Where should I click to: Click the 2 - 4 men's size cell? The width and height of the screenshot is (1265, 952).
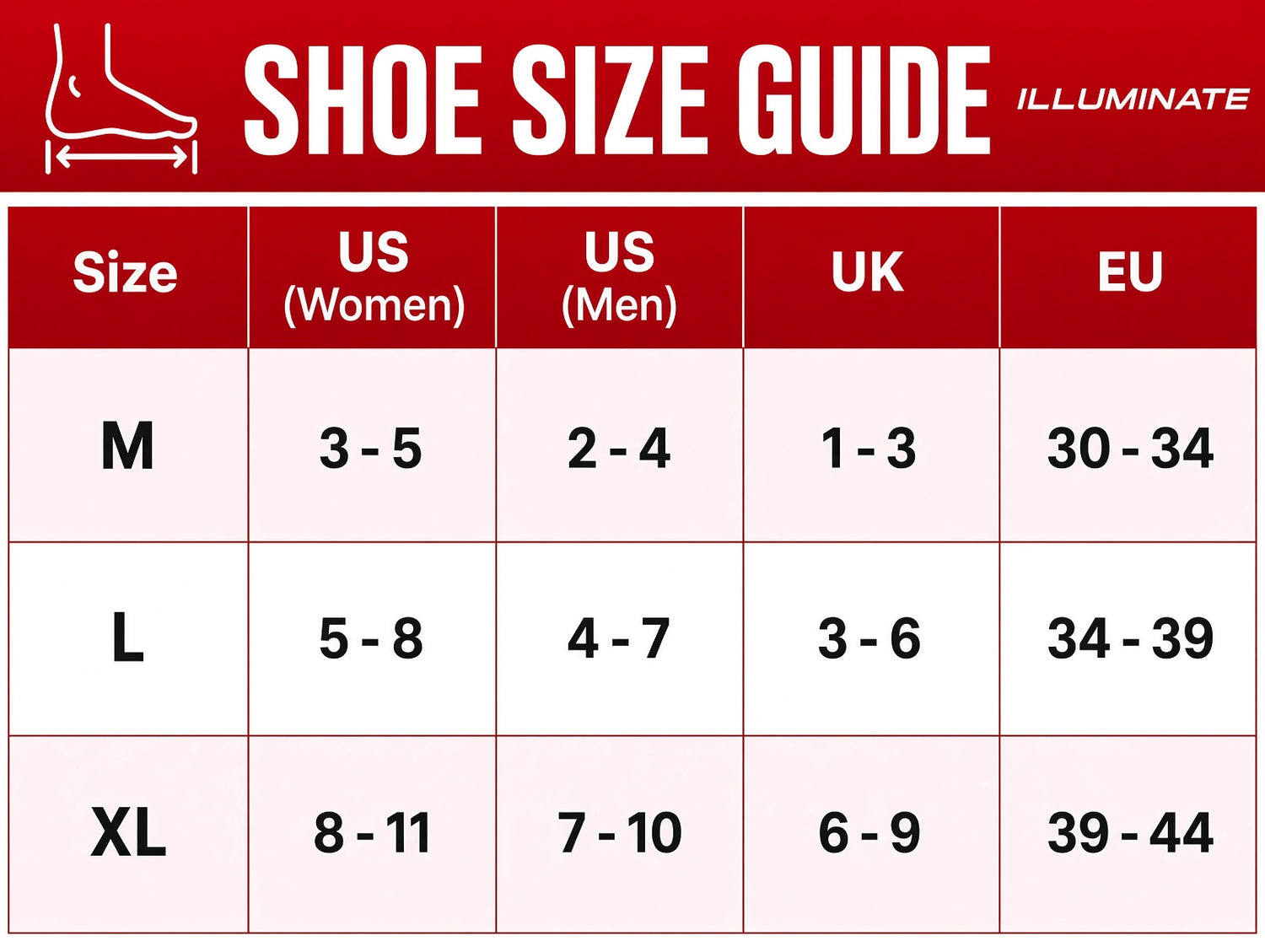[619, 445]
